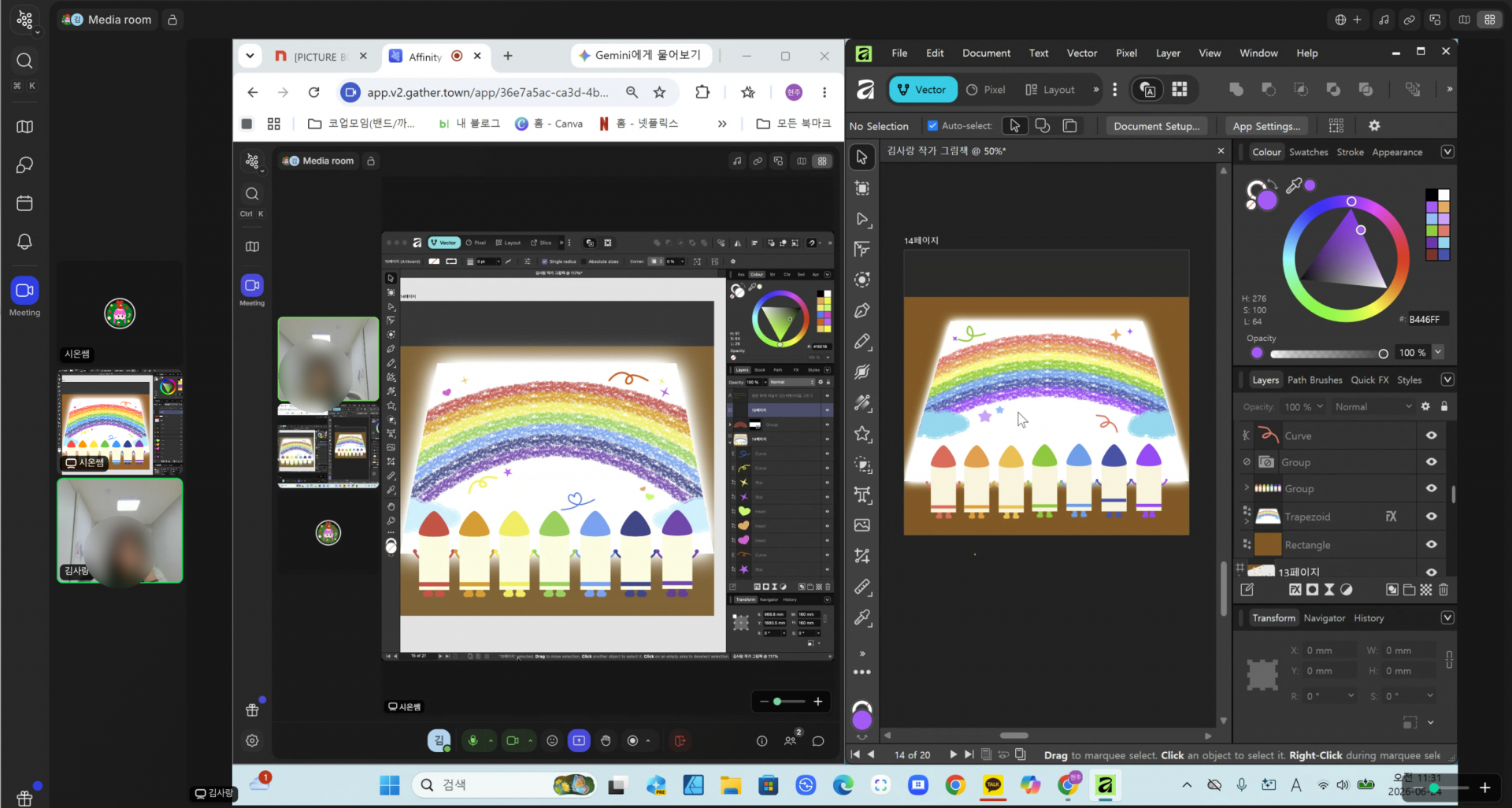Image resolution: width=1512 pixels, height=808 pixels.
Task: Switch to the Navigator tab
Action: [1324, 618]
